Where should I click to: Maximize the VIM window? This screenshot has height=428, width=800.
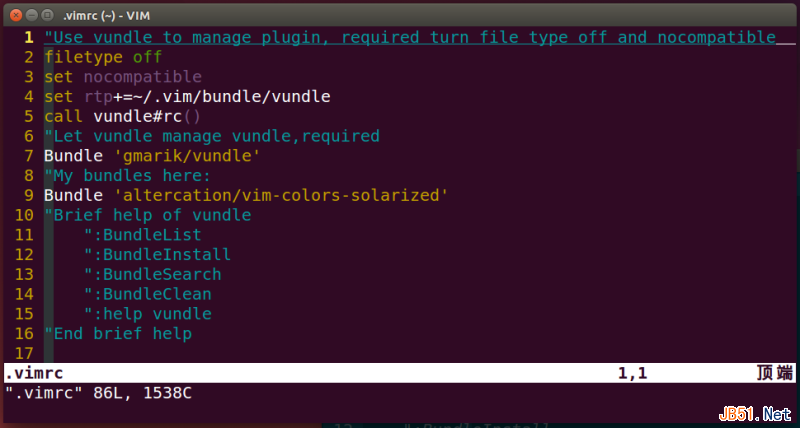click(x=48, y=13)
